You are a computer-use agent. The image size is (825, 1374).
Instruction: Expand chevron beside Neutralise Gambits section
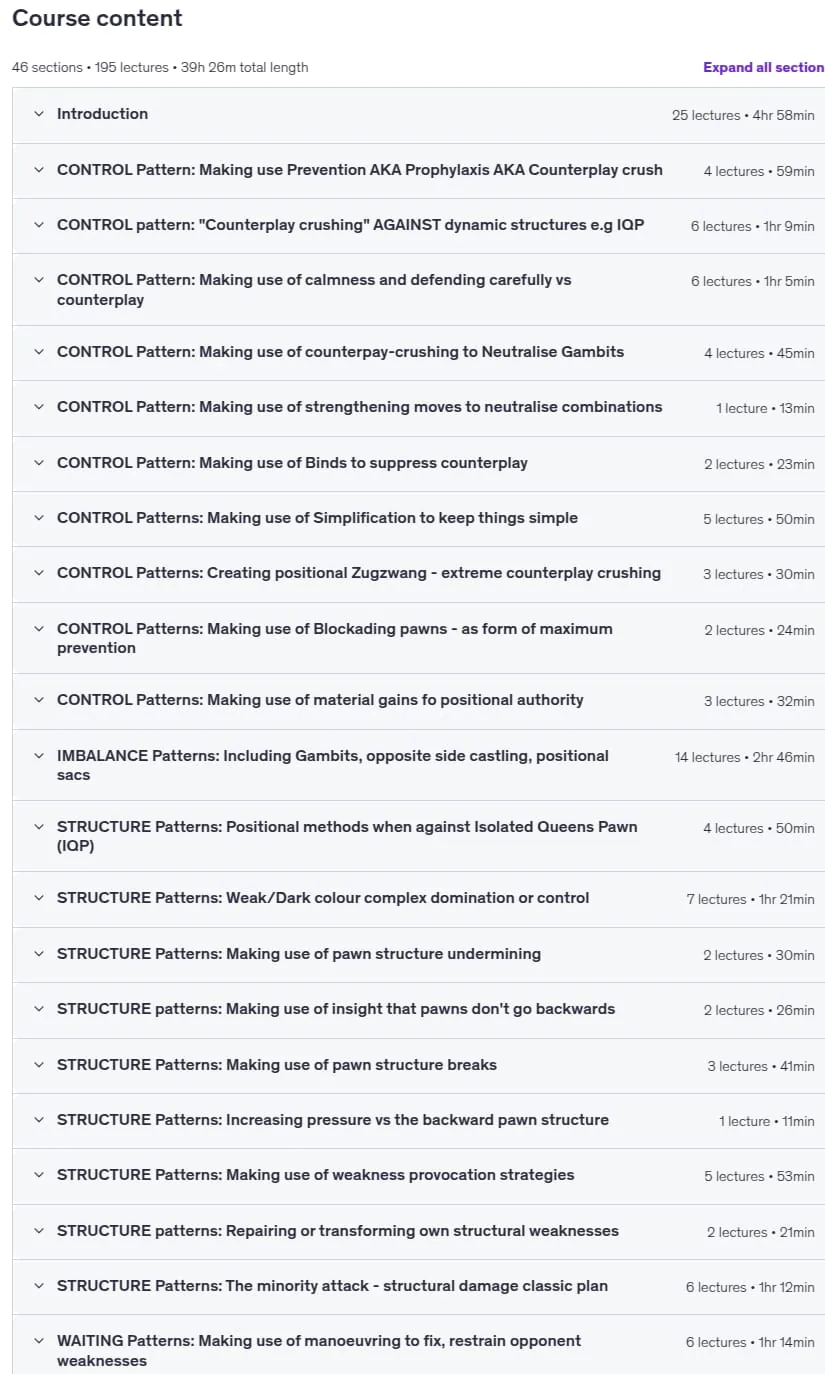(39, 352)
